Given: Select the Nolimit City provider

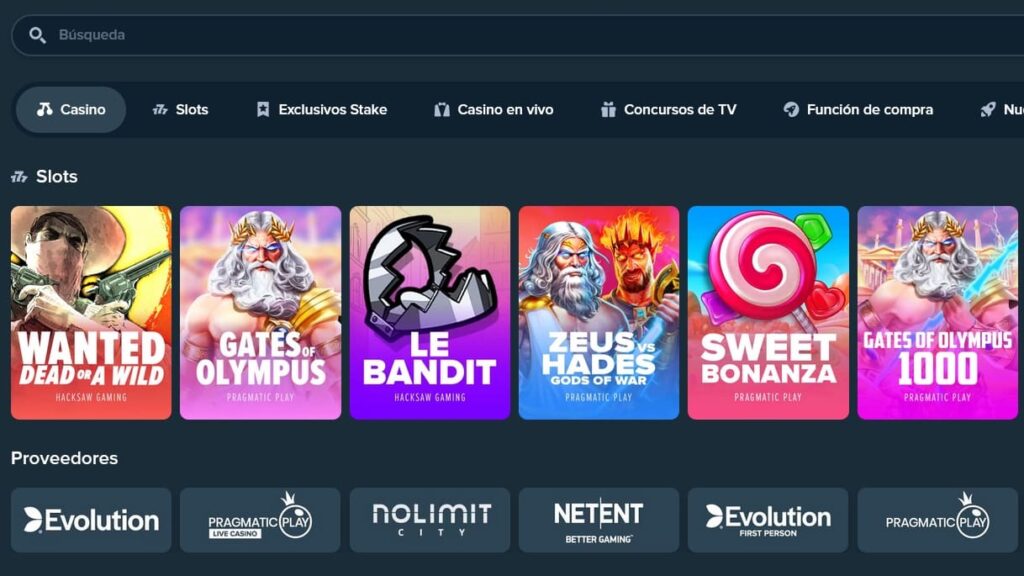Looking at the screenshot, I should 430,520.
